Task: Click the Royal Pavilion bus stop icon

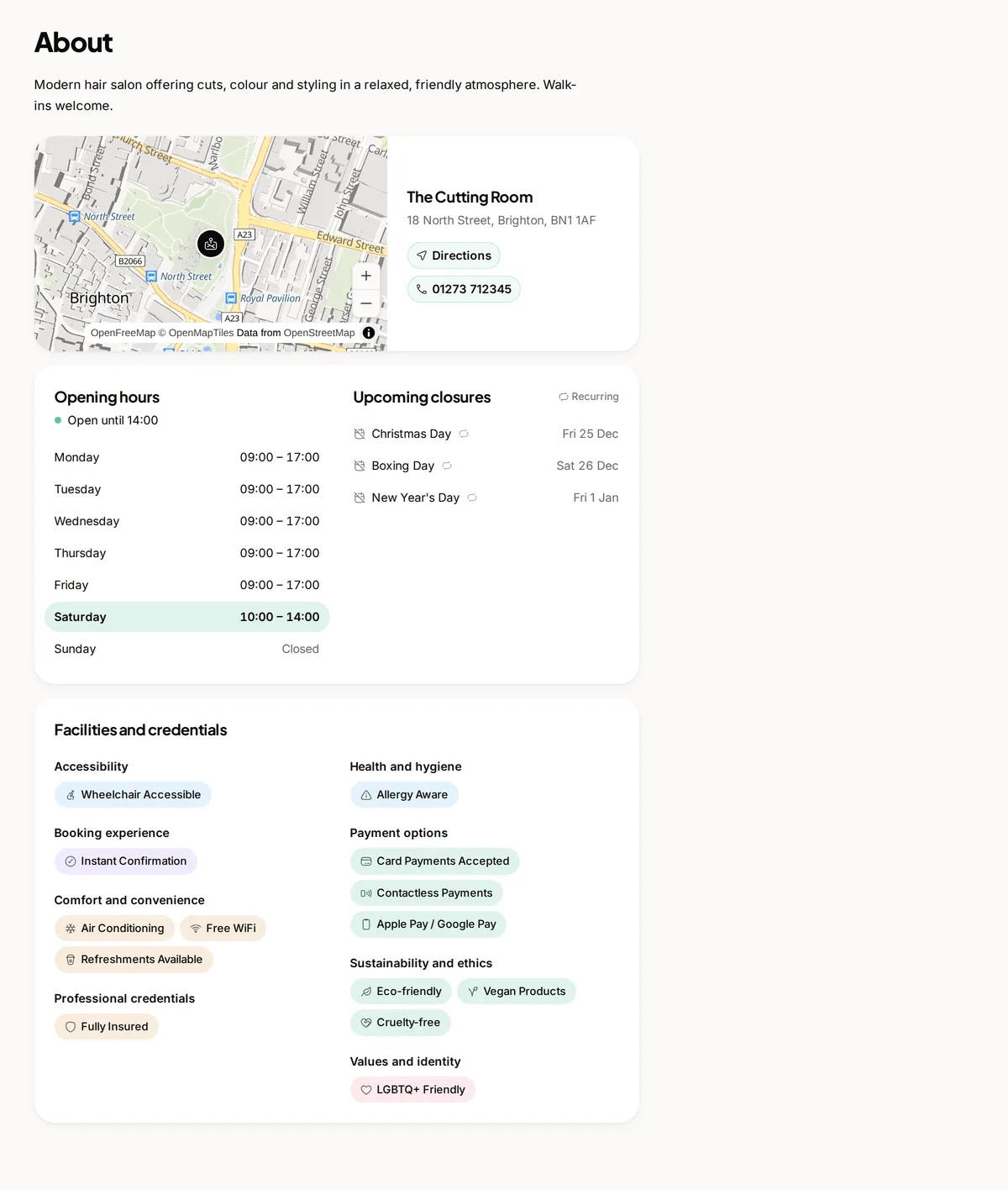Action: point(231,298)
